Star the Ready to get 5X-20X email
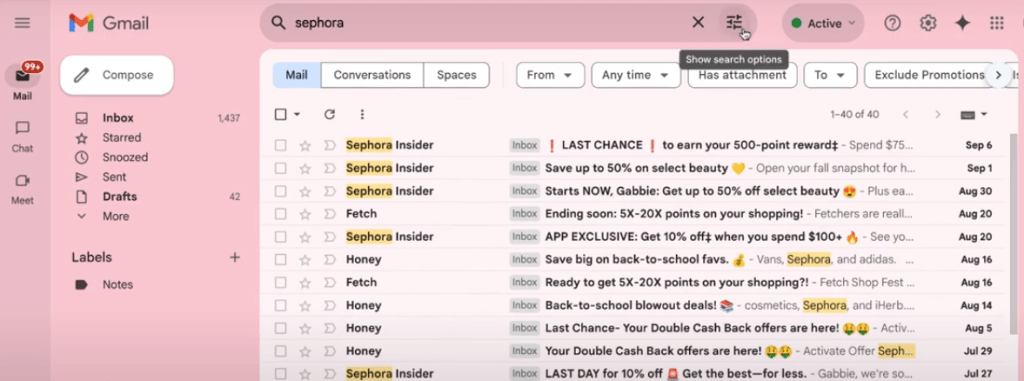The width and height of the screenshot is (1024, 381). pos(304,282)
